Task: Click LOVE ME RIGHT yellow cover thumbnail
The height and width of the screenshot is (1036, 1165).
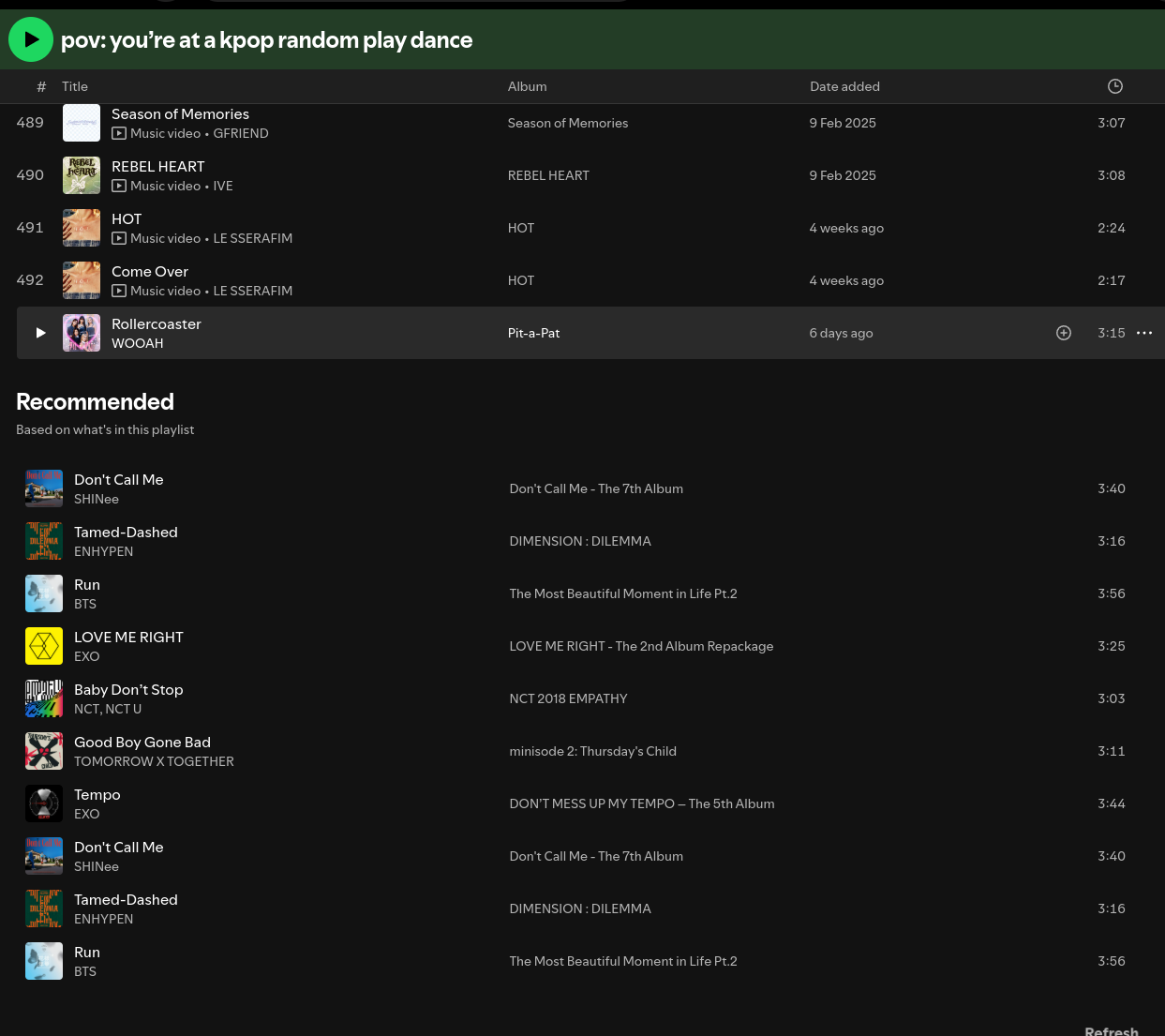Action: [x=44, y=646]
